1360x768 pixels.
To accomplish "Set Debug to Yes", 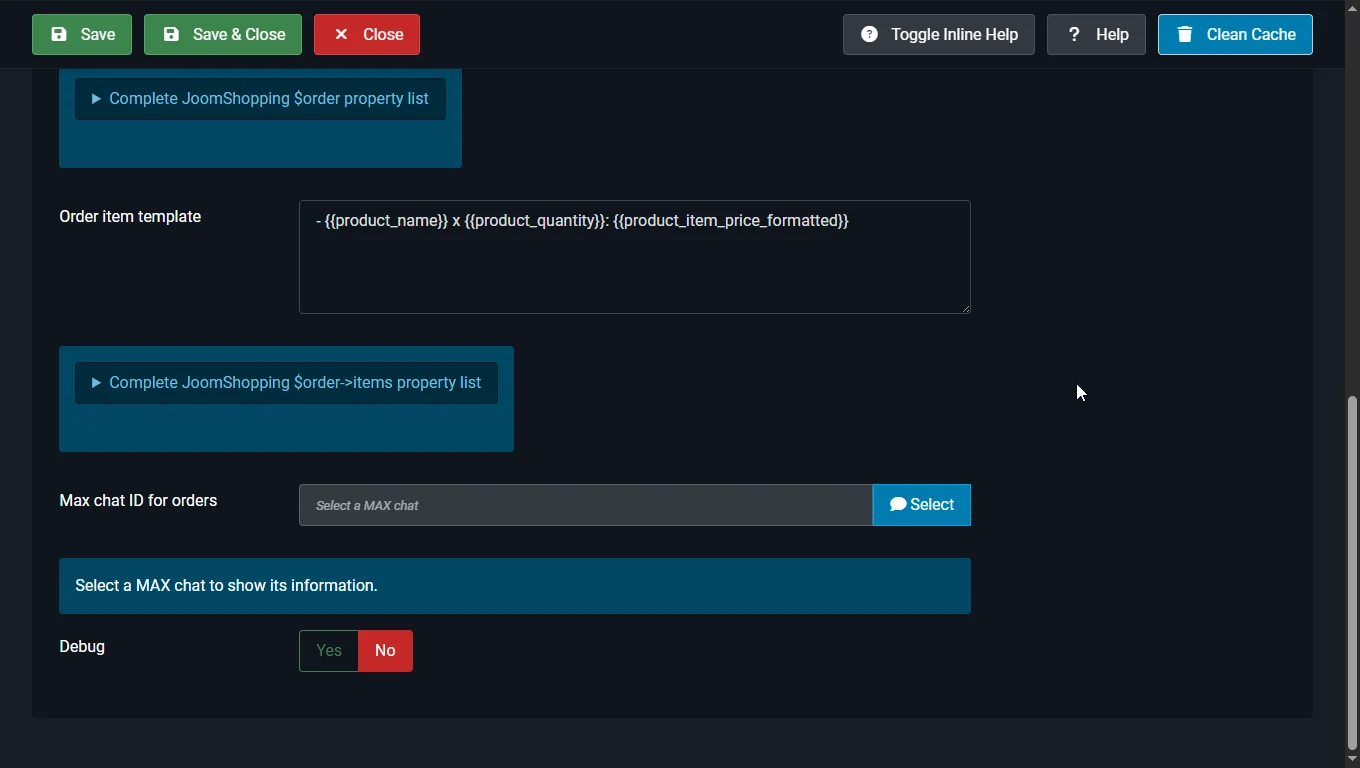I will pos(329,651).
